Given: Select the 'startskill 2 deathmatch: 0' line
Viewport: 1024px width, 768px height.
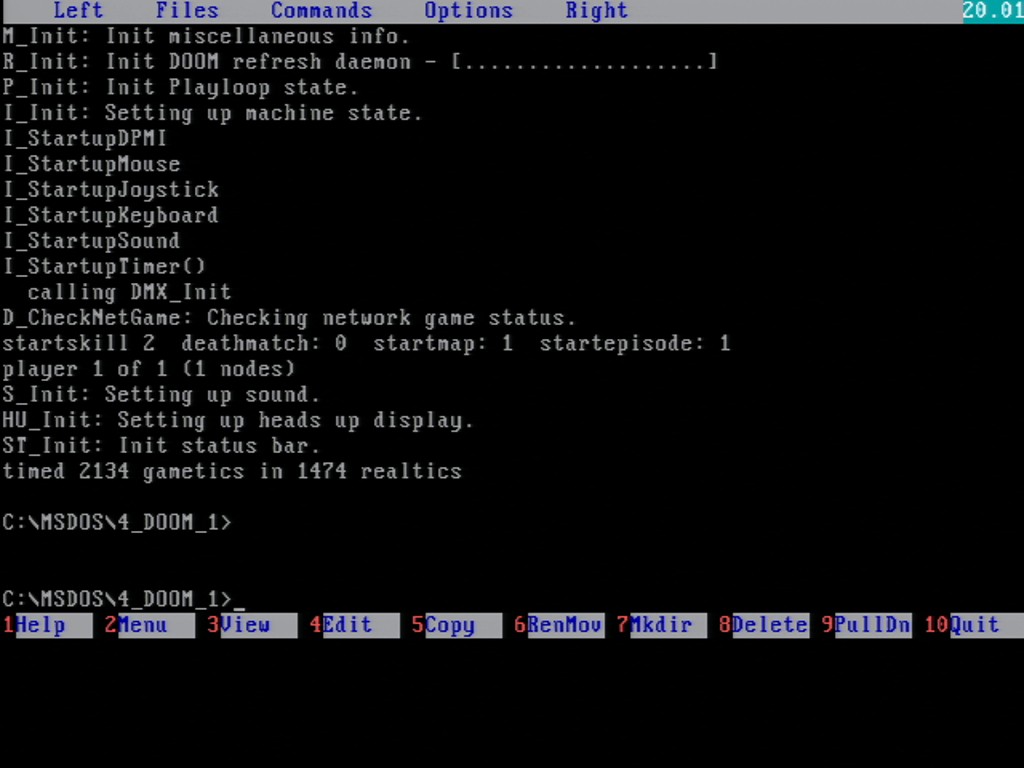Looking at the screenshot, I should point(366,343).
